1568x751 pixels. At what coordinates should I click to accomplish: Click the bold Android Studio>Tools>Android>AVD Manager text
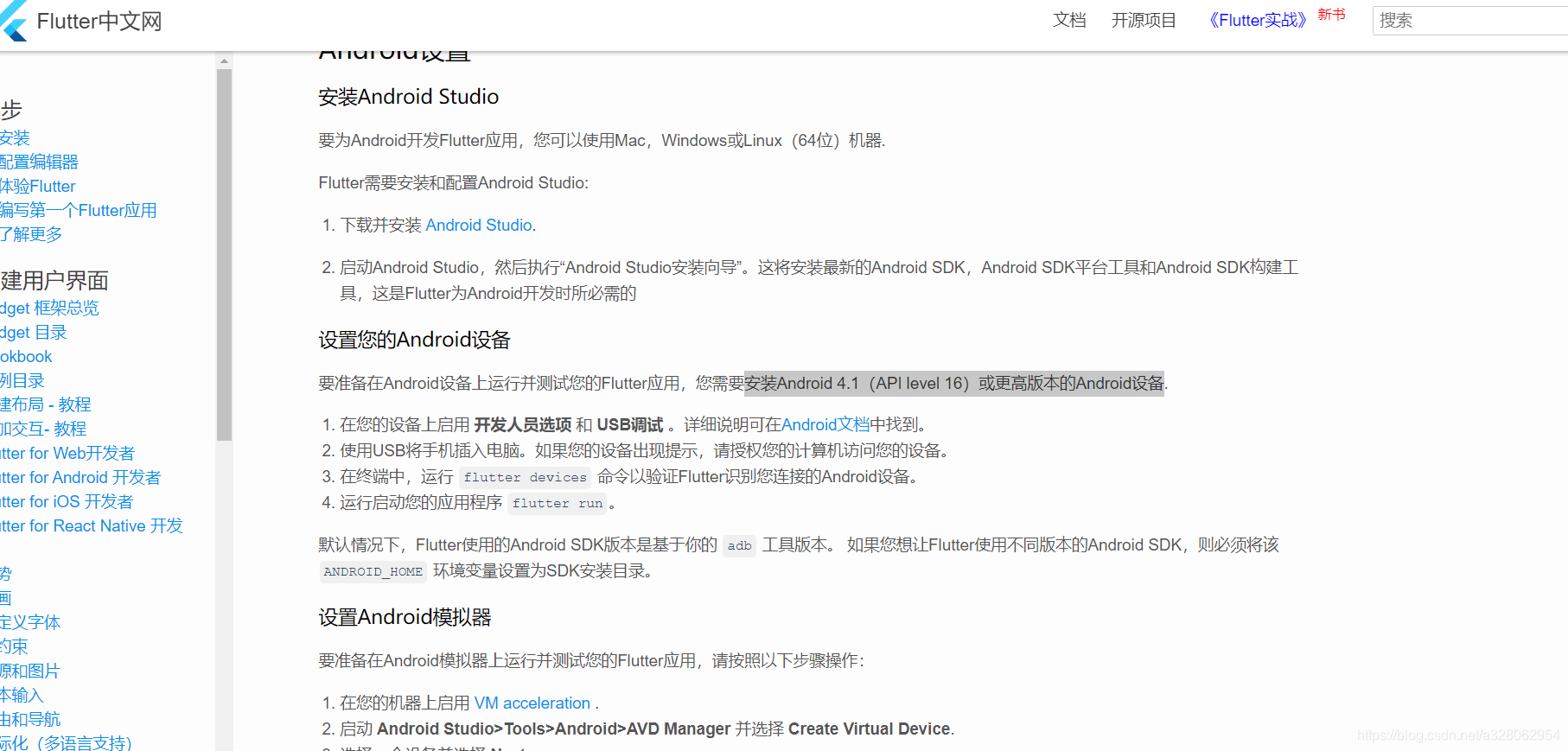554,729
